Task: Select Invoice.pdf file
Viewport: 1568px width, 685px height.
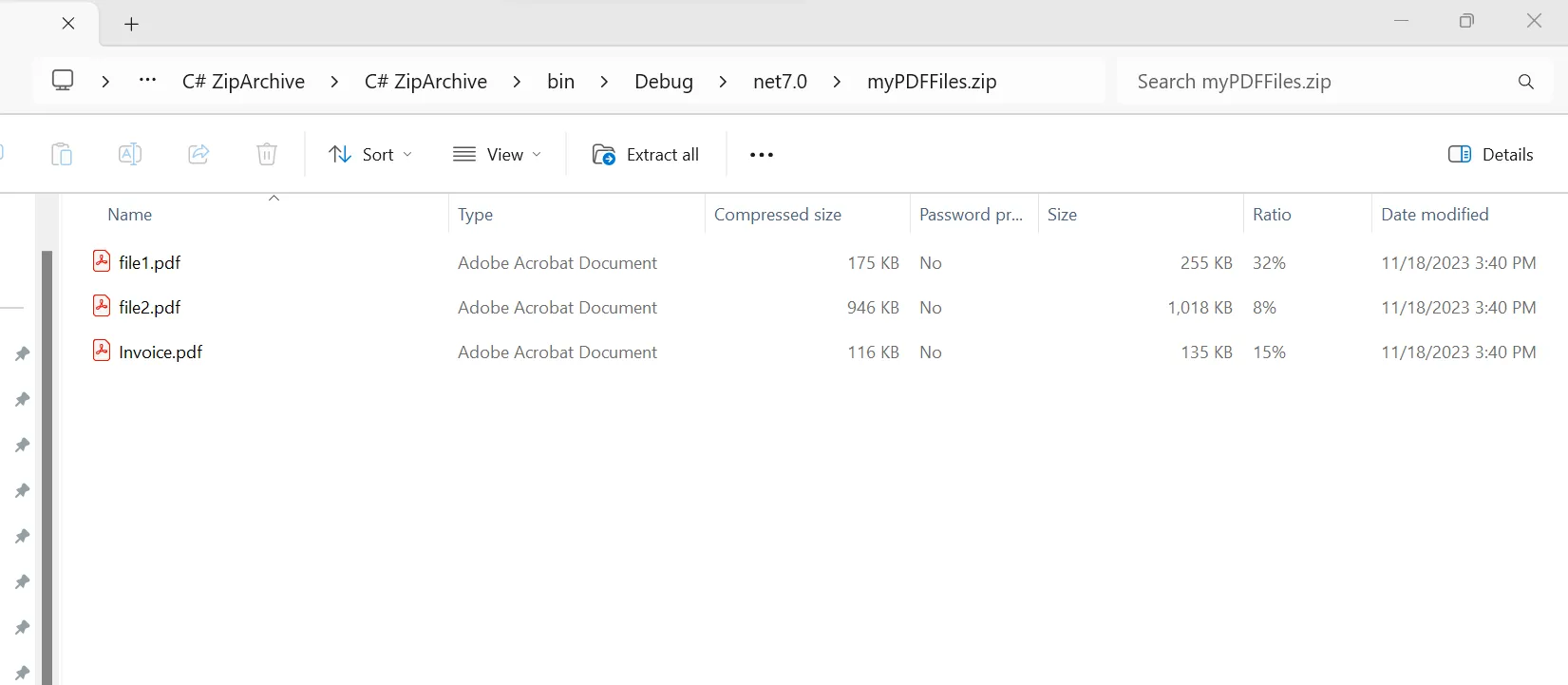Action: [x=161, y=352]
